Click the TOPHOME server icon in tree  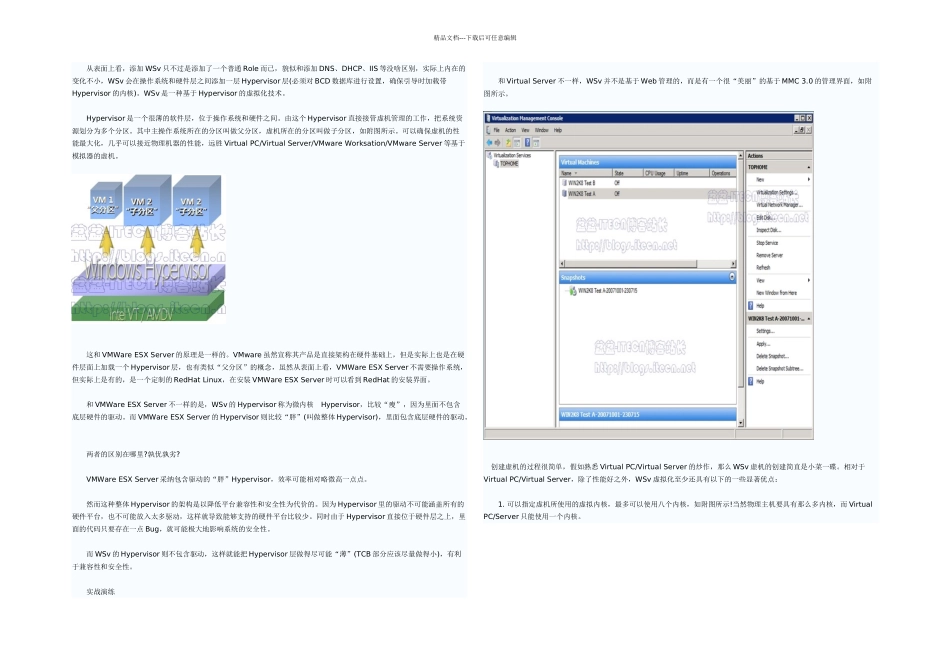coord(496,164)
